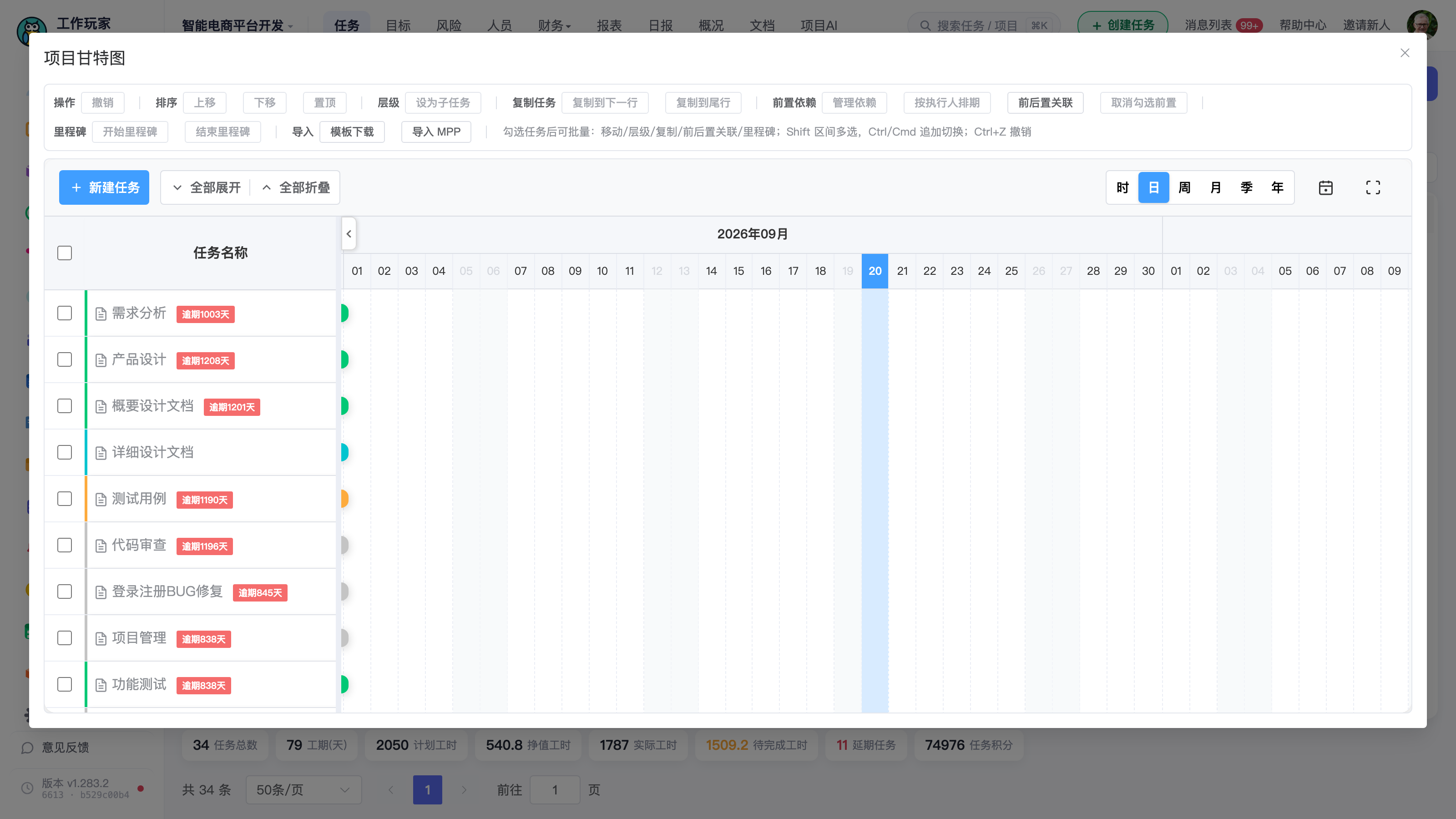
Task: Click the highlighted day 20 column header
Action: 875,271
